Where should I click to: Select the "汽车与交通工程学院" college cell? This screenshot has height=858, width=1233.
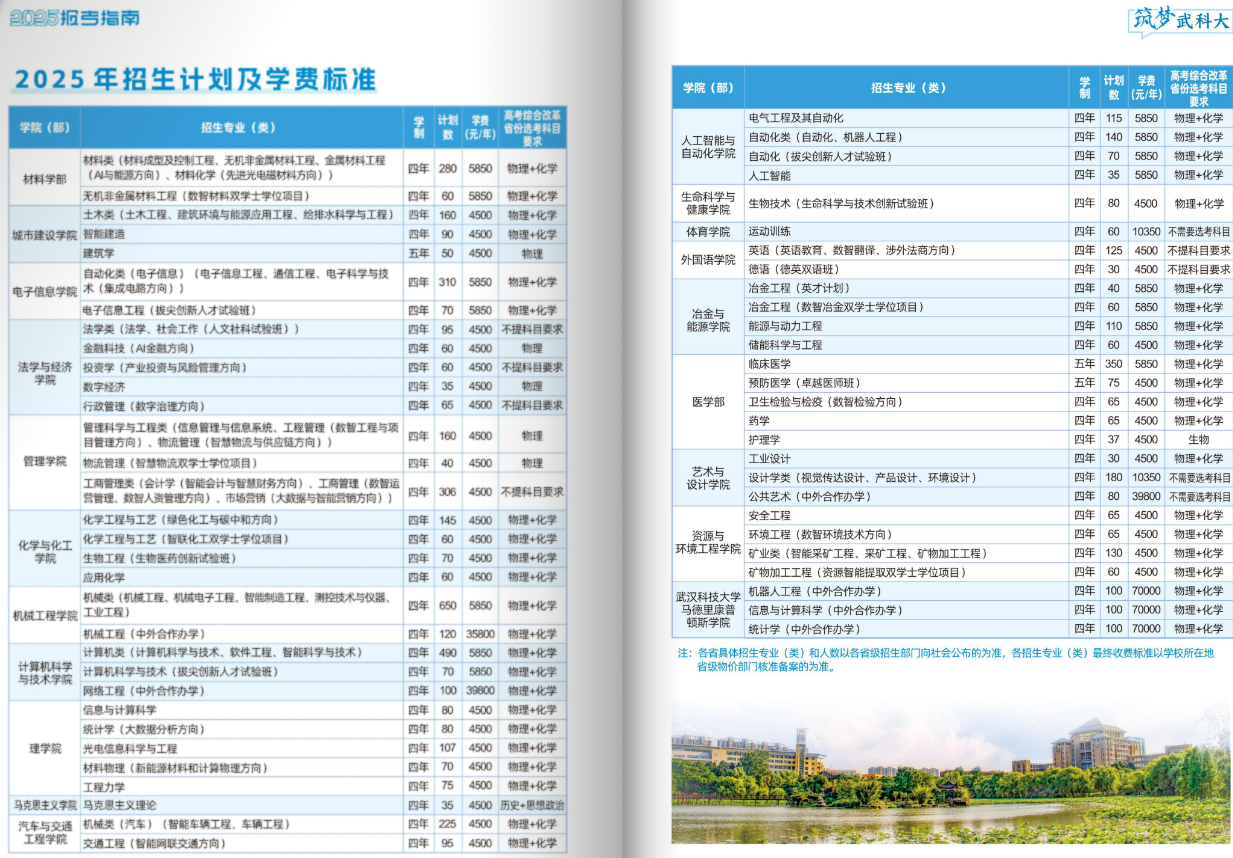coord(45,834)
